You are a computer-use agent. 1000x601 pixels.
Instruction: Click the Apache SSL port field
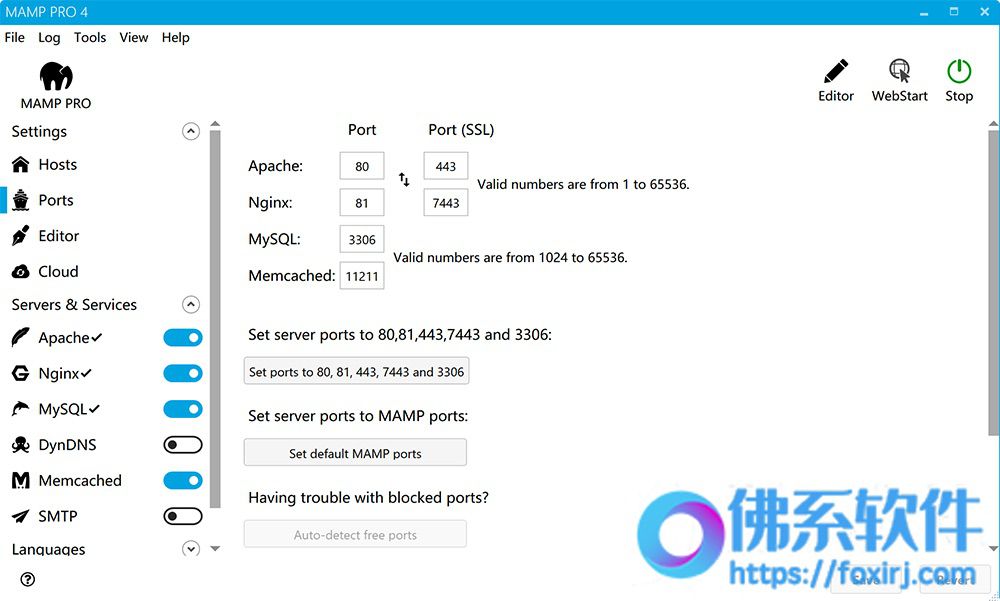446,167
